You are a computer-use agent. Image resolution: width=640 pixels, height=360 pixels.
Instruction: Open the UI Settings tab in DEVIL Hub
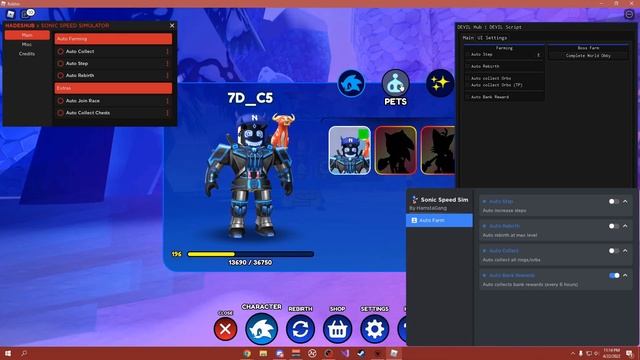pos(491,38)
